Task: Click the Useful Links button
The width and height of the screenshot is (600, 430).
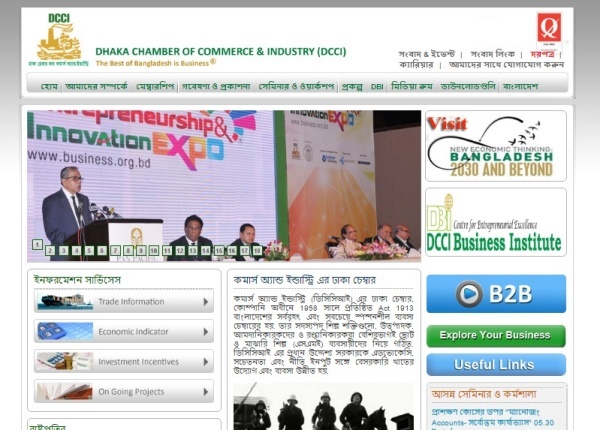Action: [x=495, y=365]
